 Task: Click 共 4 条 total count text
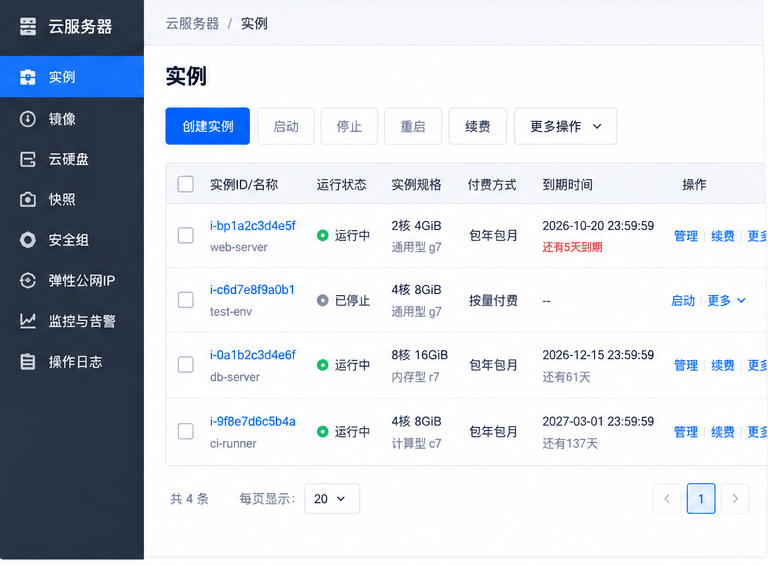coord(190,499)
